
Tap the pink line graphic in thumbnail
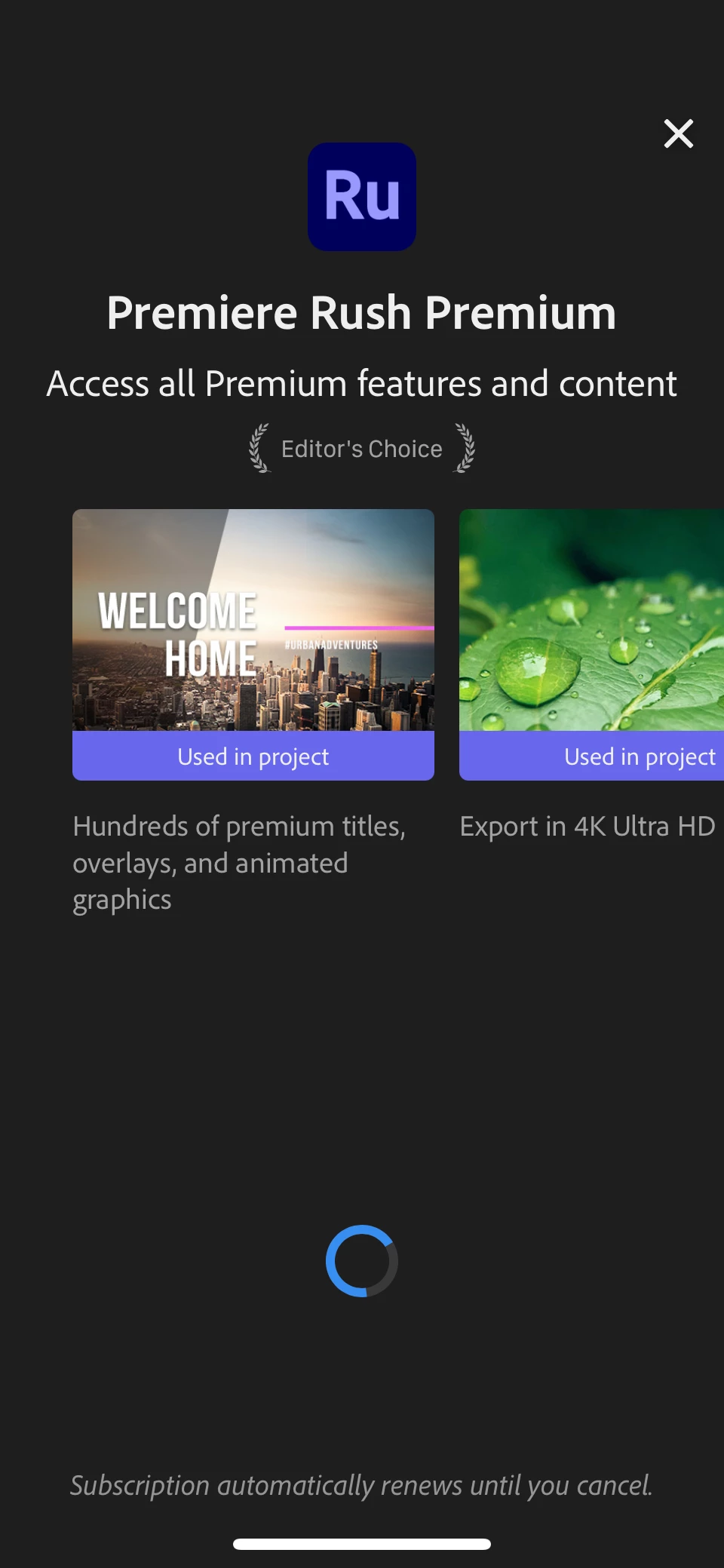tap(359, 628)
